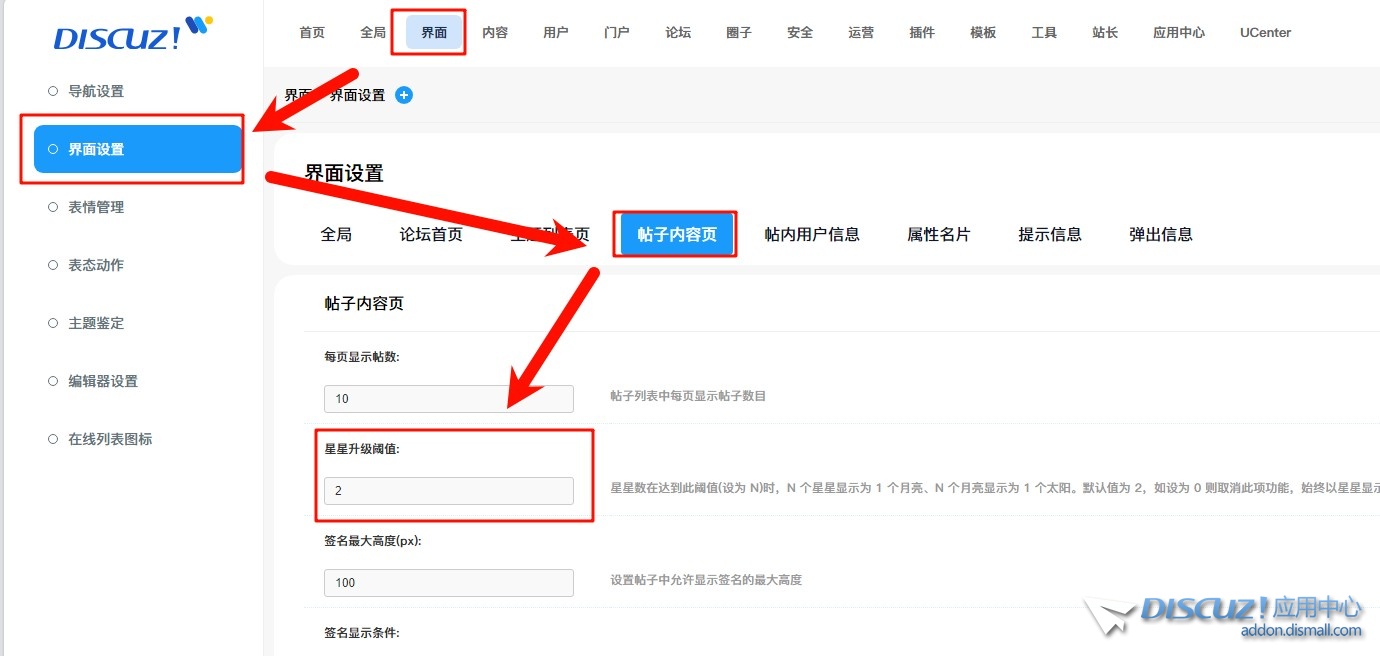
Task: Click the 签名显示条件 label
Action: (x=362, y=633)
